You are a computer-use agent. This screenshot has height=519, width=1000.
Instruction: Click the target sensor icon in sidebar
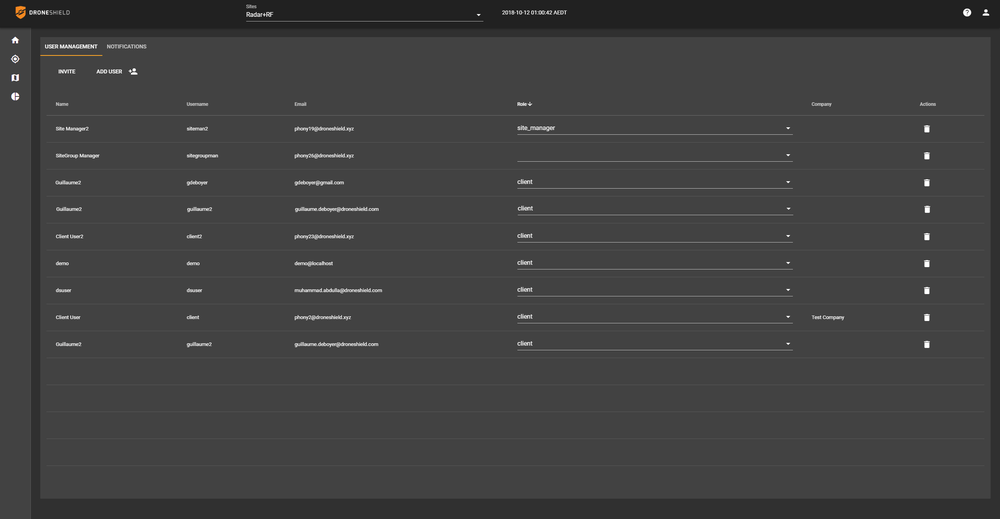tap(15, 59)
